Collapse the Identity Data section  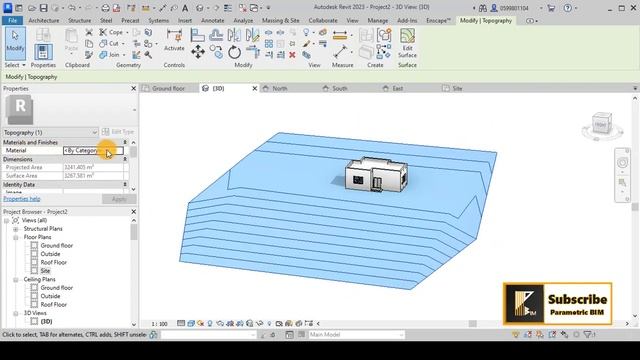125,184
